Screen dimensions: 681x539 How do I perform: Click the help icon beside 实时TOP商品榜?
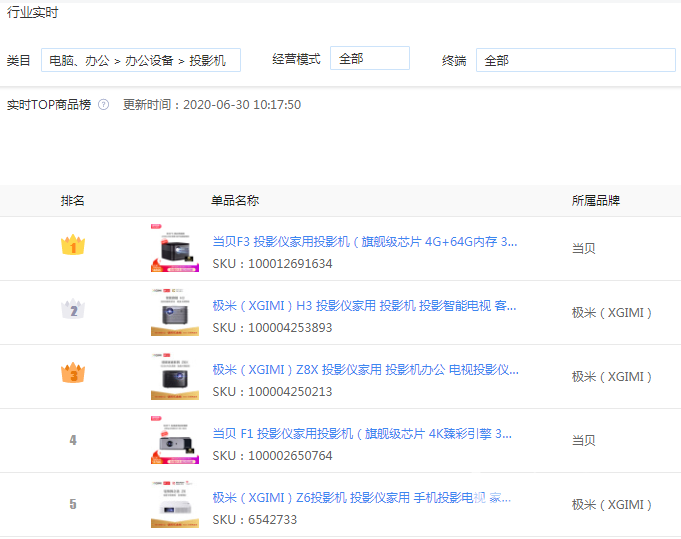[x=103, y=105]
